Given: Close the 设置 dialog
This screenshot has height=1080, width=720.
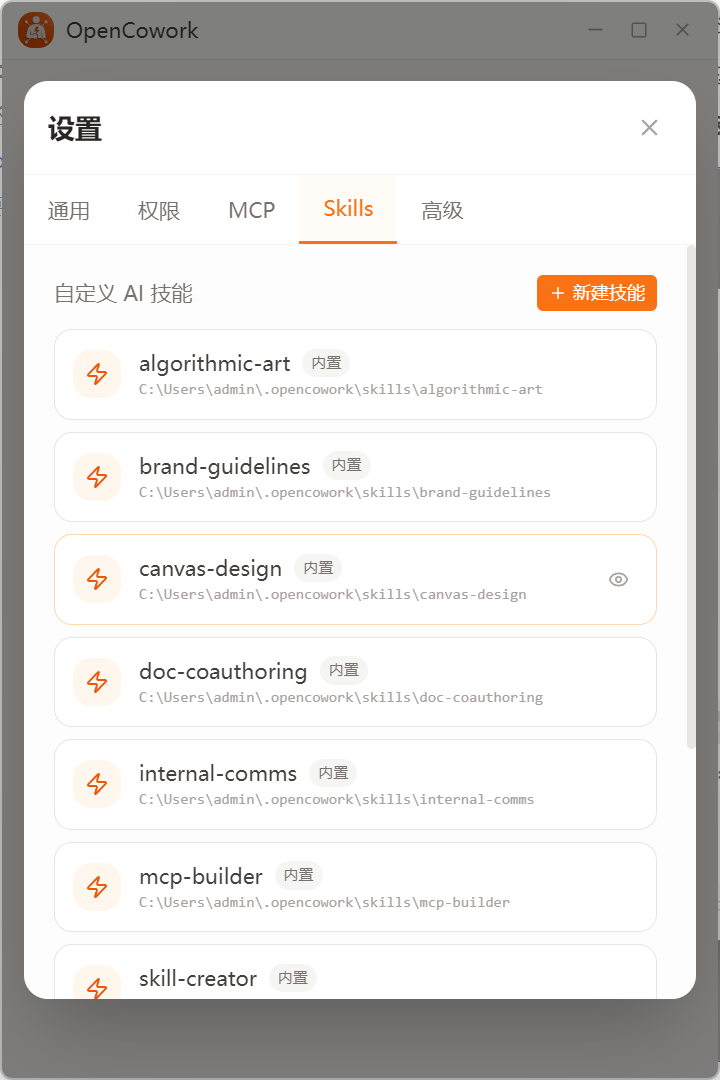Looking at the screenshot, I should click(649, 127).
